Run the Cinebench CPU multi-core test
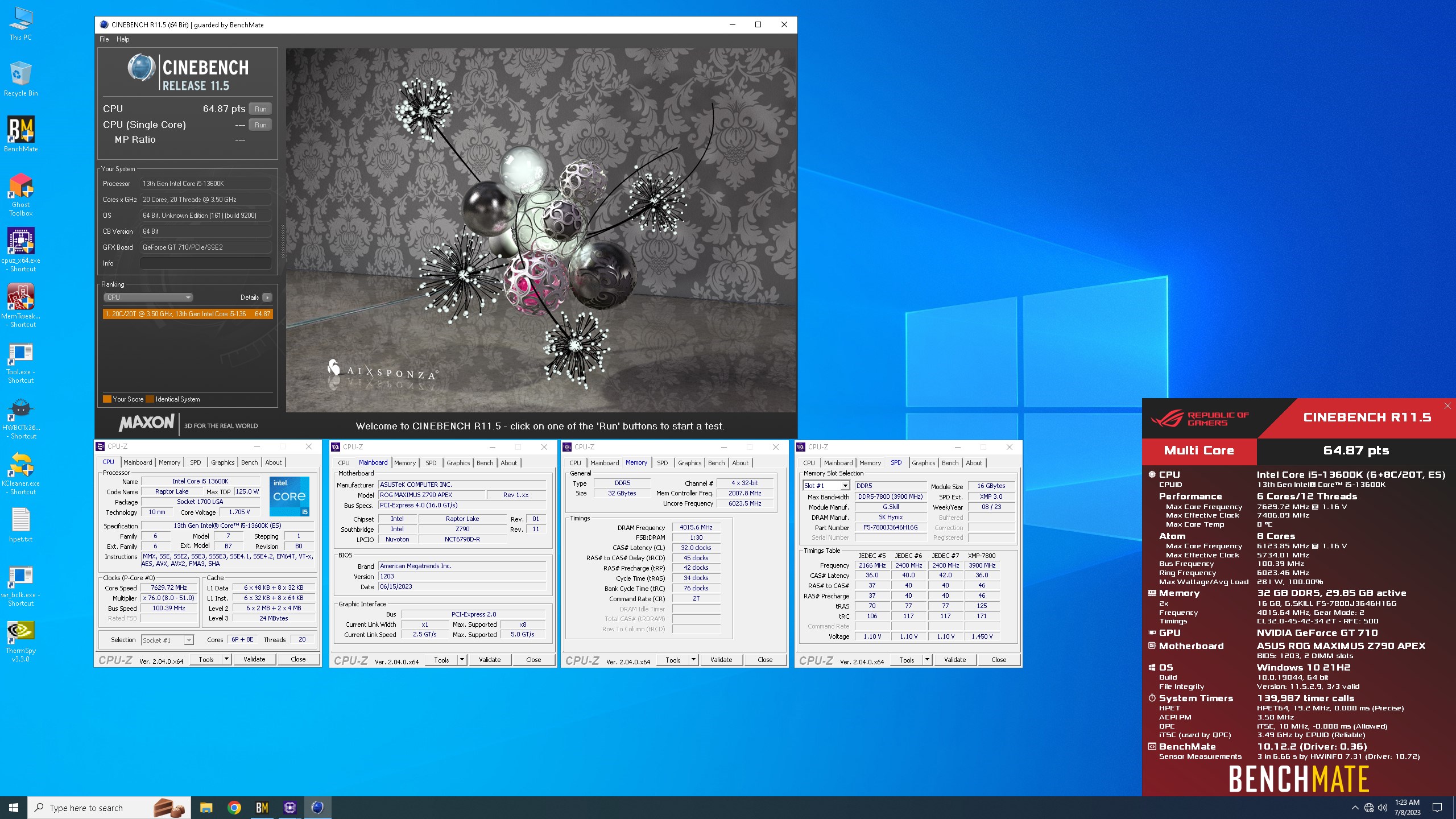Image resolution: width=1456 pixels, height=819 pixels. 260,109
